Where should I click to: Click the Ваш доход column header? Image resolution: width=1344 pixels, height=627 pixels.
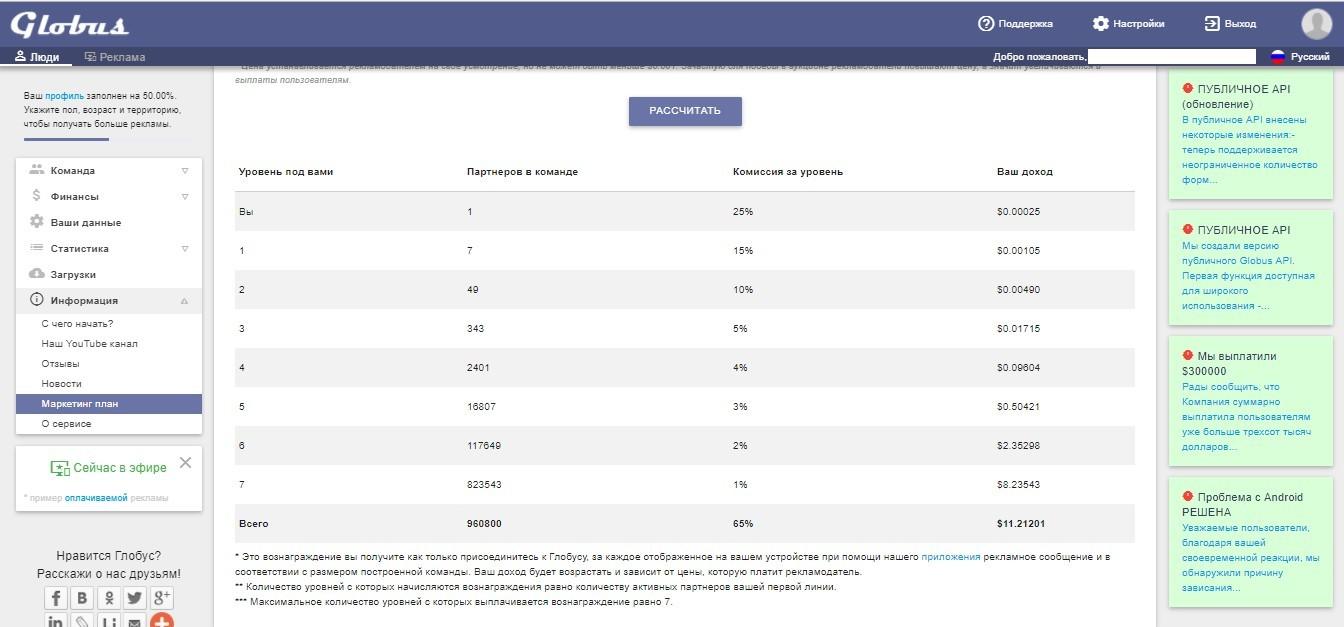1025,172
